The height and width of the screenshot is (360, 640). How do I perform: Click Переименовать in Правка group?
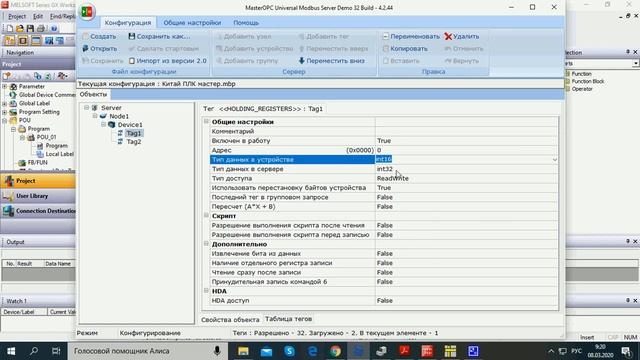point(411,36)
